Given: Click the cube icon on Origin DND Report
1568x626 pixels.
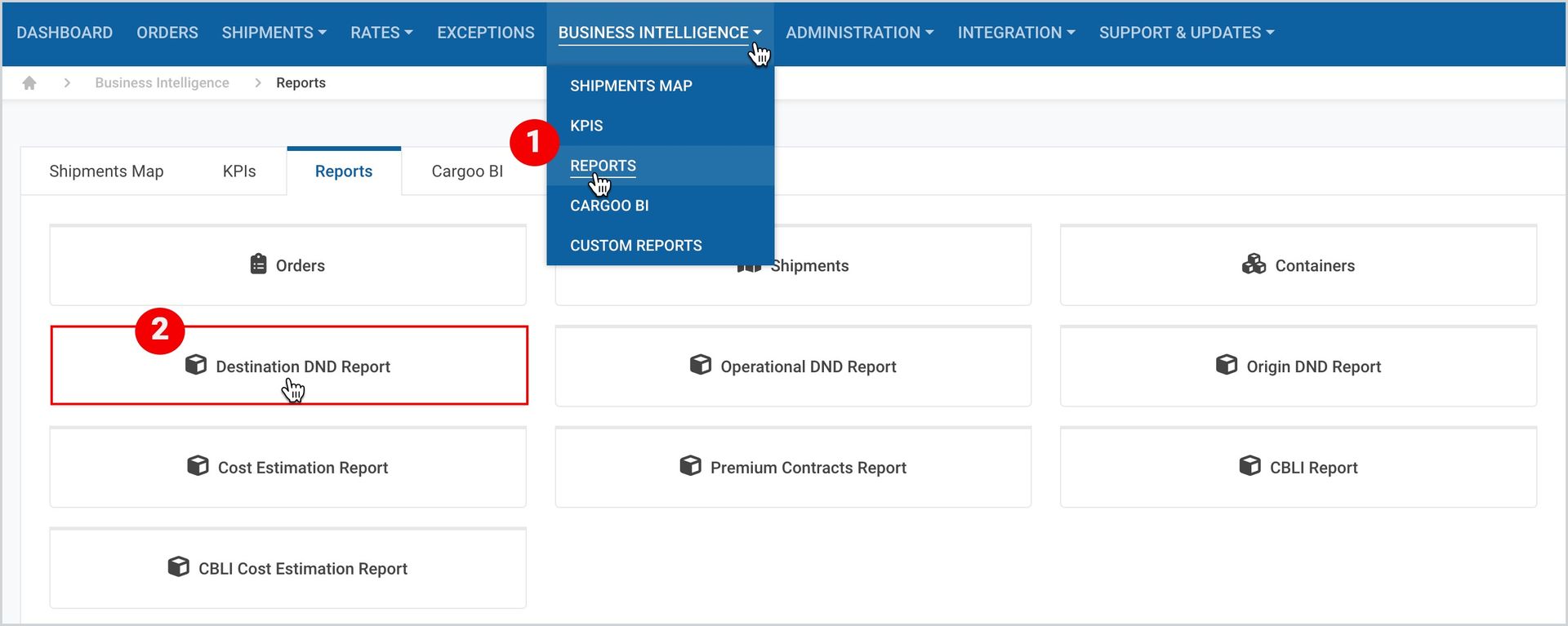Looking at the screenshot, I should [1227, 365].
